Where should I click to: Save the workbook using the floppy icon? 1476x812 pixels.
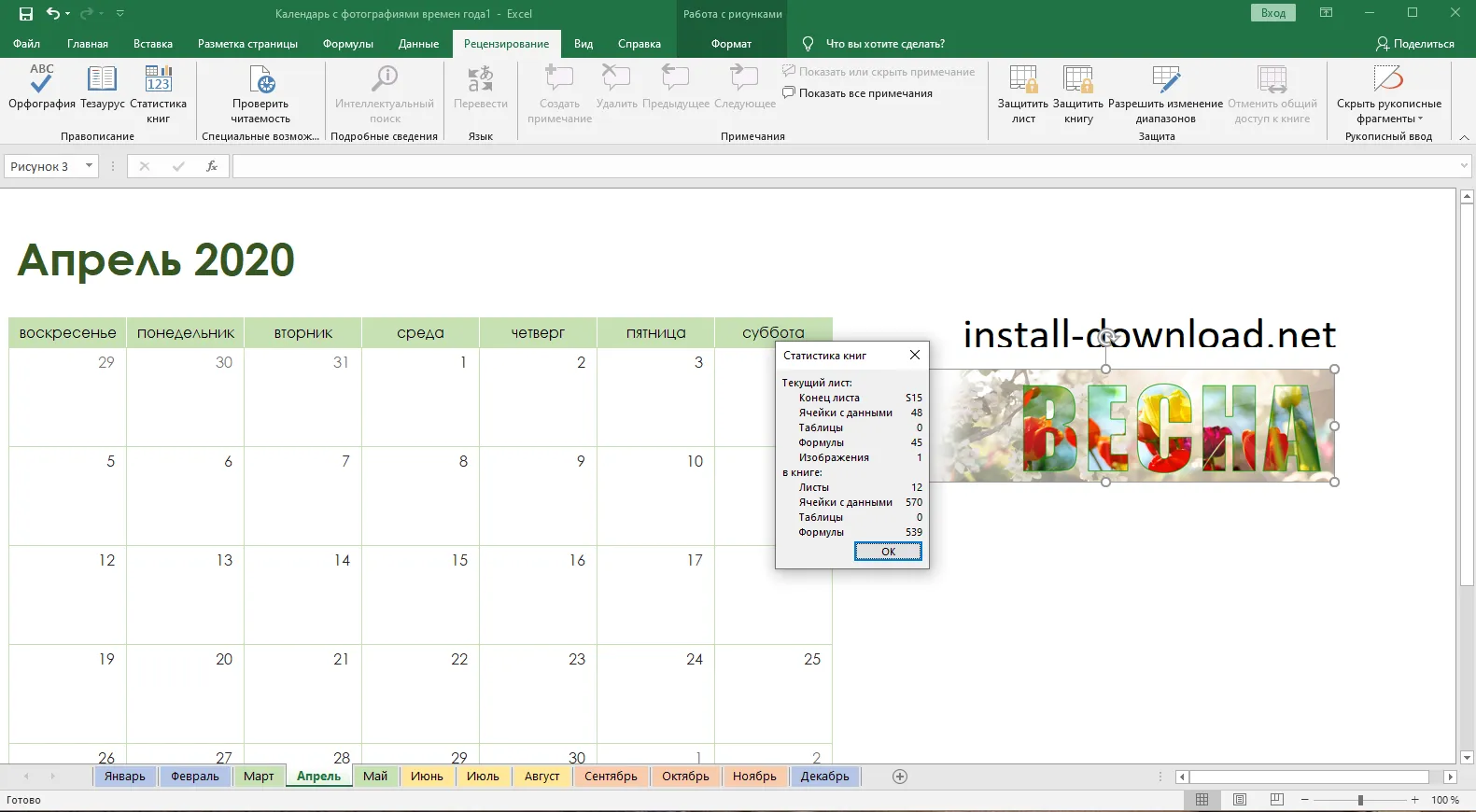(x=26, y=14)
